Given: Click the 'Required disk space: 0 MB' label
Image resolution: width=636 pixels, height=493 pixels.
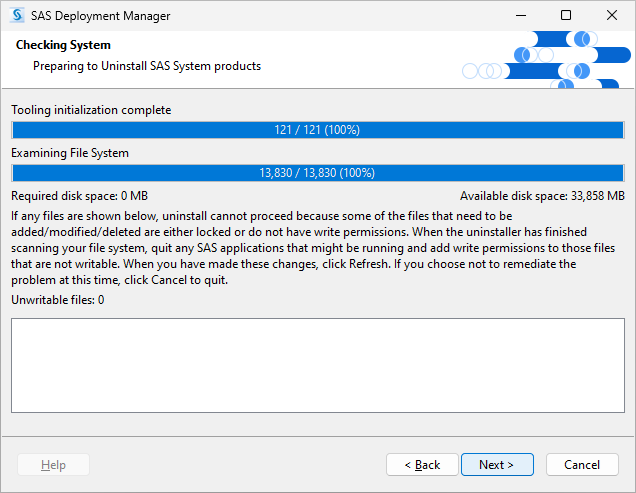Looking at the screenshot, I should (x=79, y=196).
